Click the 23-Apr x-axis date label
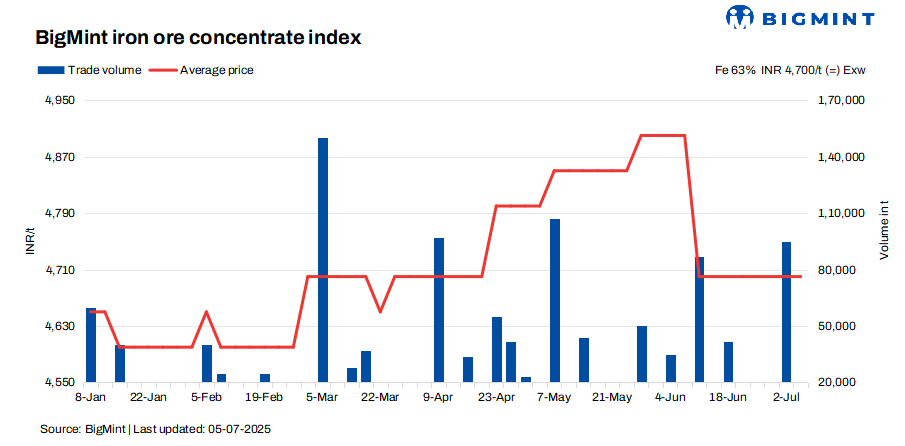905x446 pixels. point(497,397)
